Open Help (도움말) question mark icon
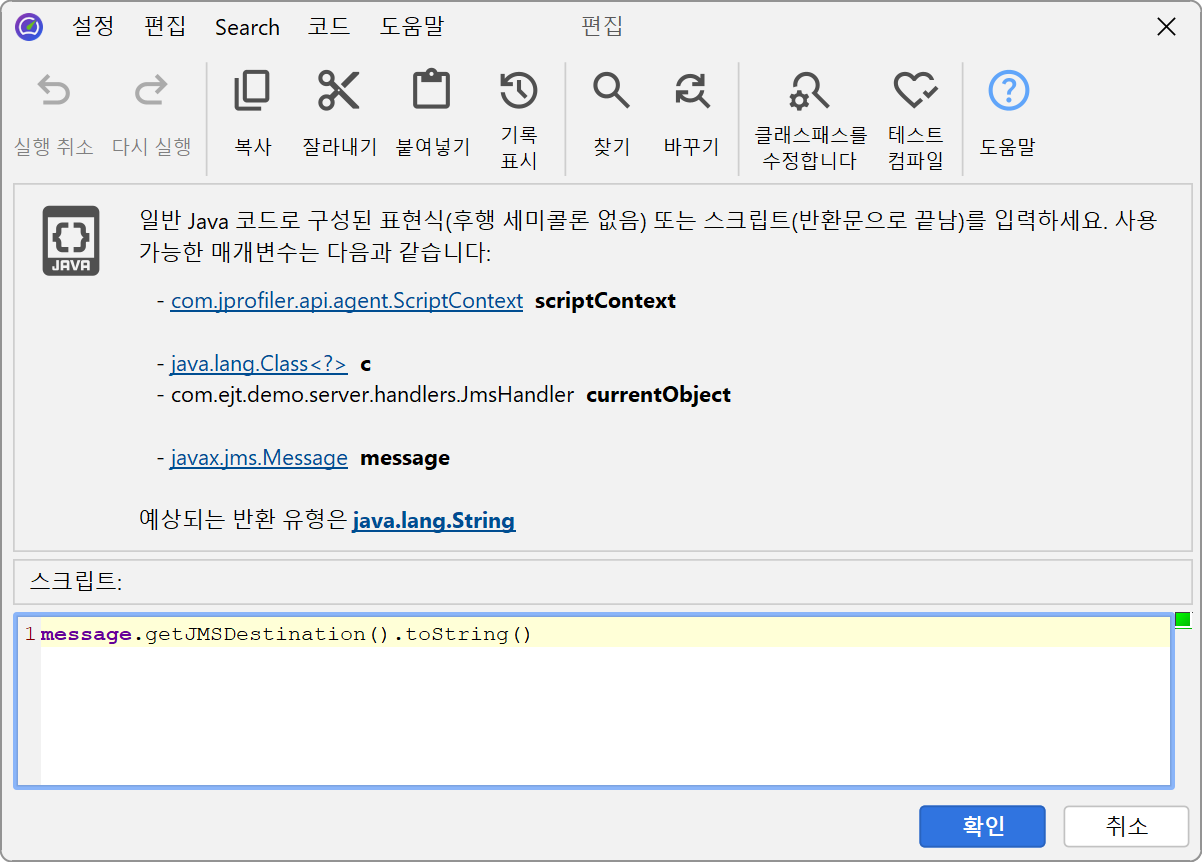This screenshot has height=862, width=1202. (1008, 91)
